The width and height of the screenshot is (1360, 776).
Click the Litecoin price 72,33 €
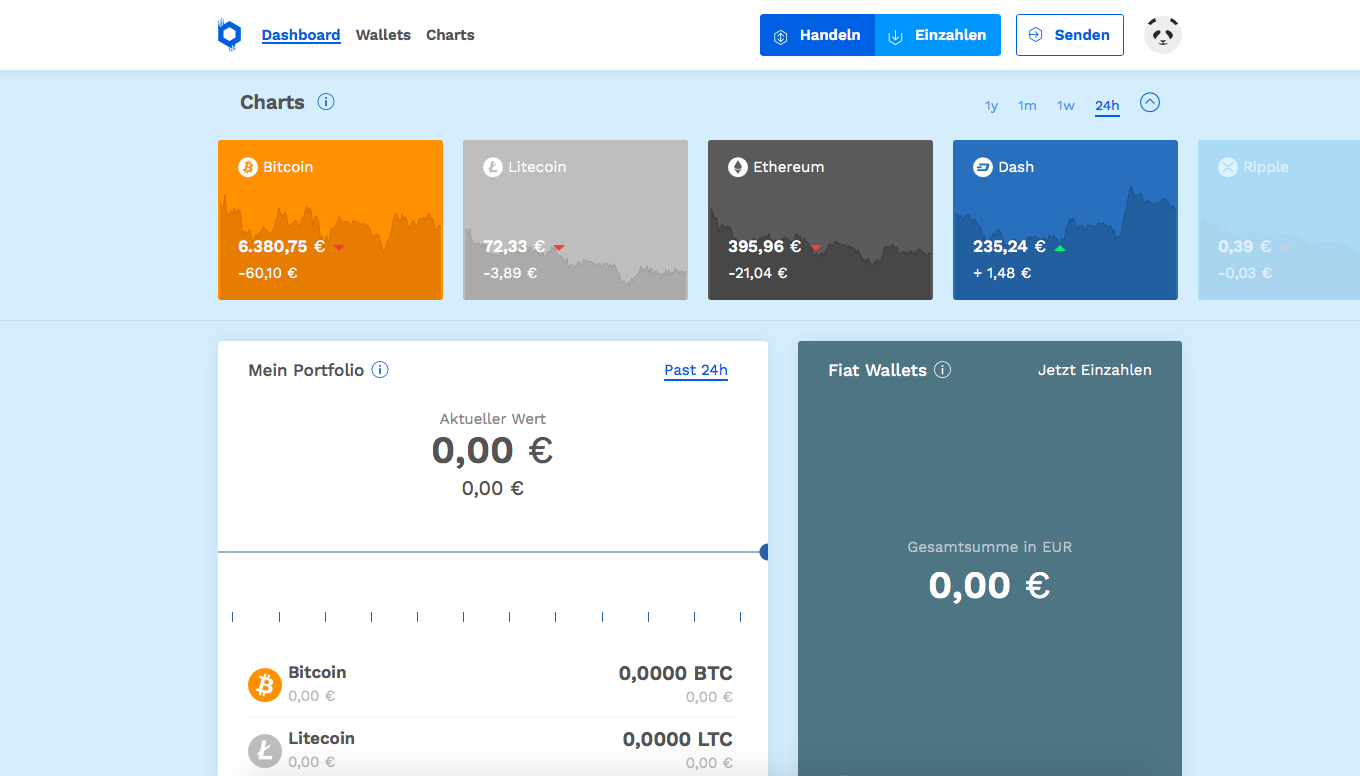515,246
